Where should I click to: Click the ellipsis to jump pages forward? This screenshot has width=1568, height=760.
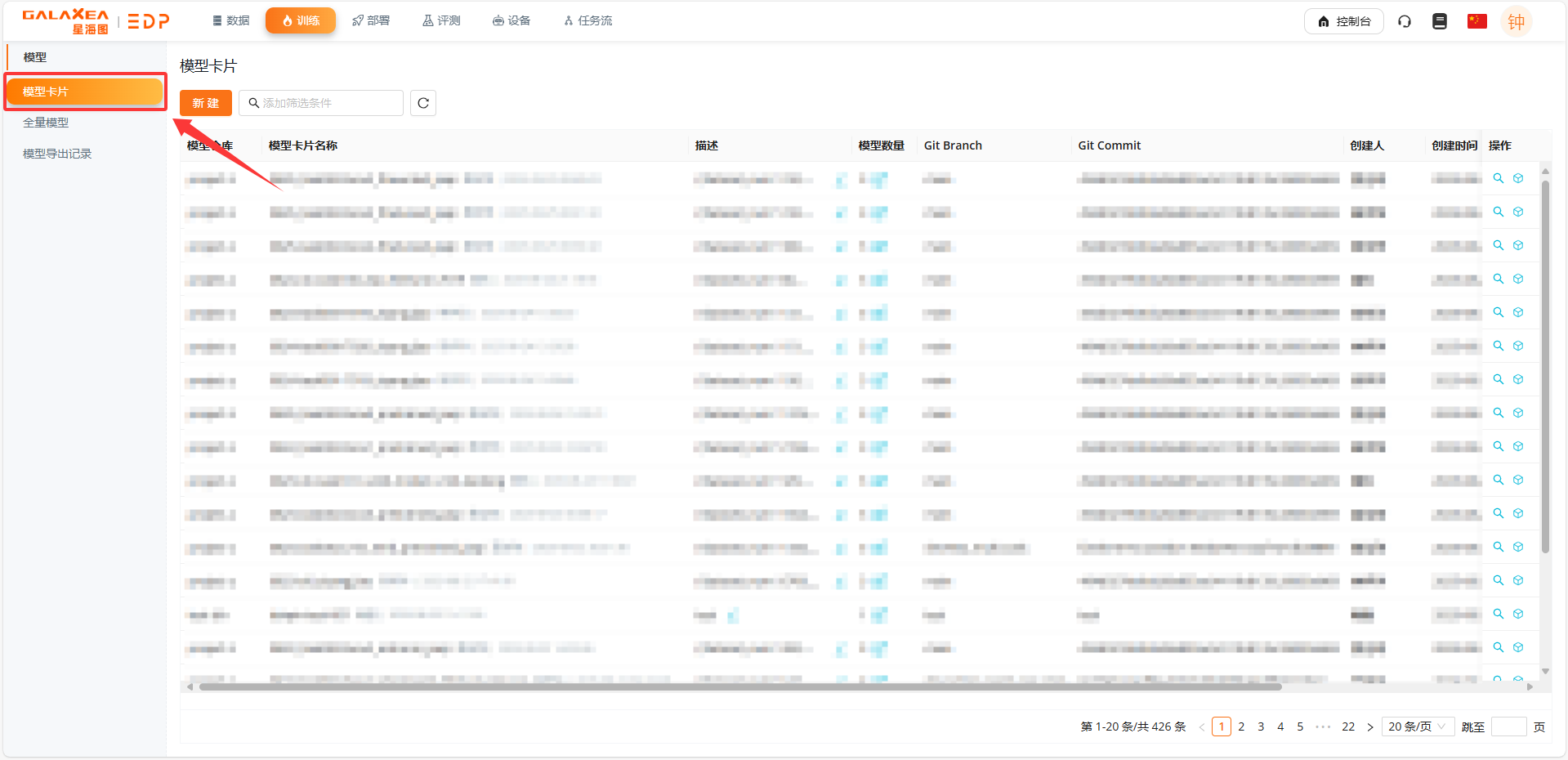[x=1323, y=726]
